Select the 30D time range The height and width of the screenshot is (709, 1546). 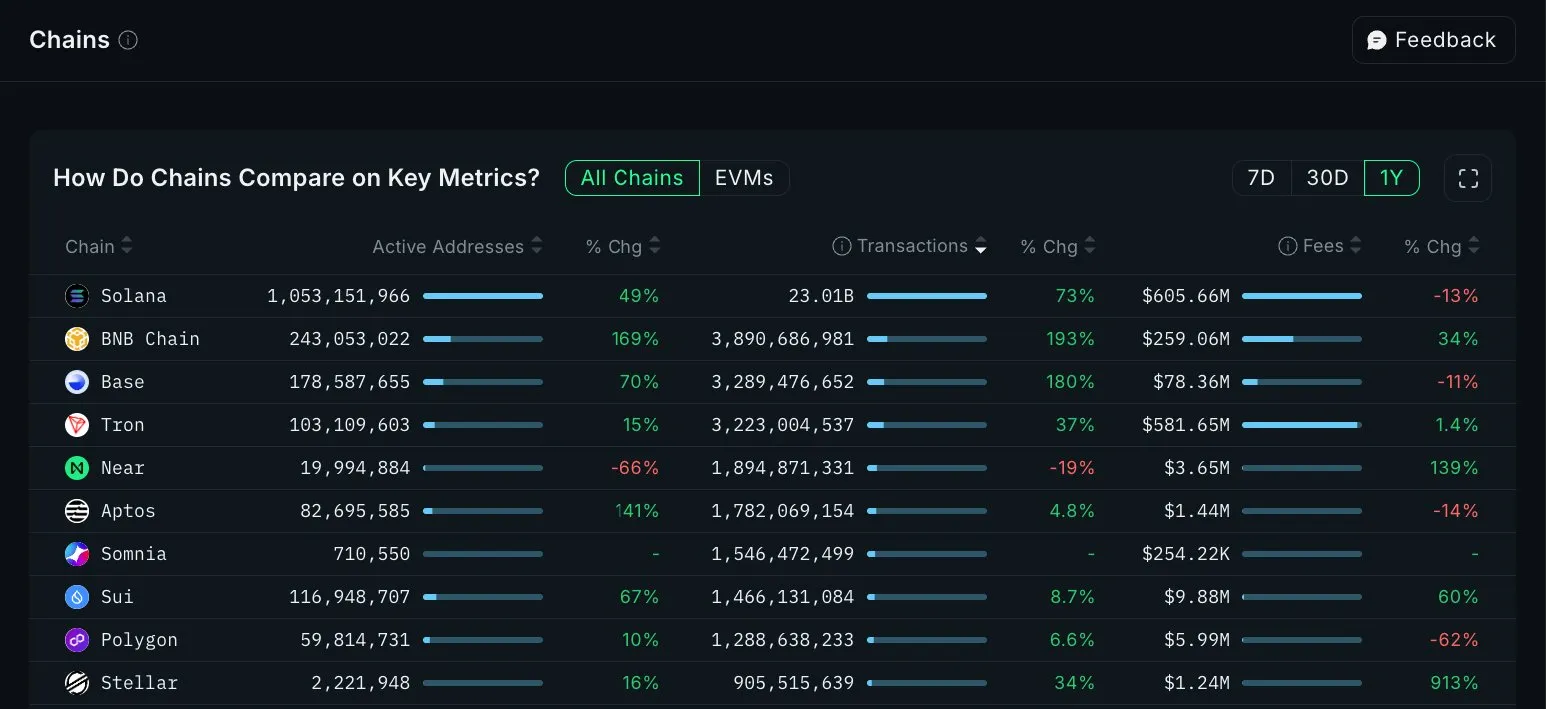coord(1327,178)
